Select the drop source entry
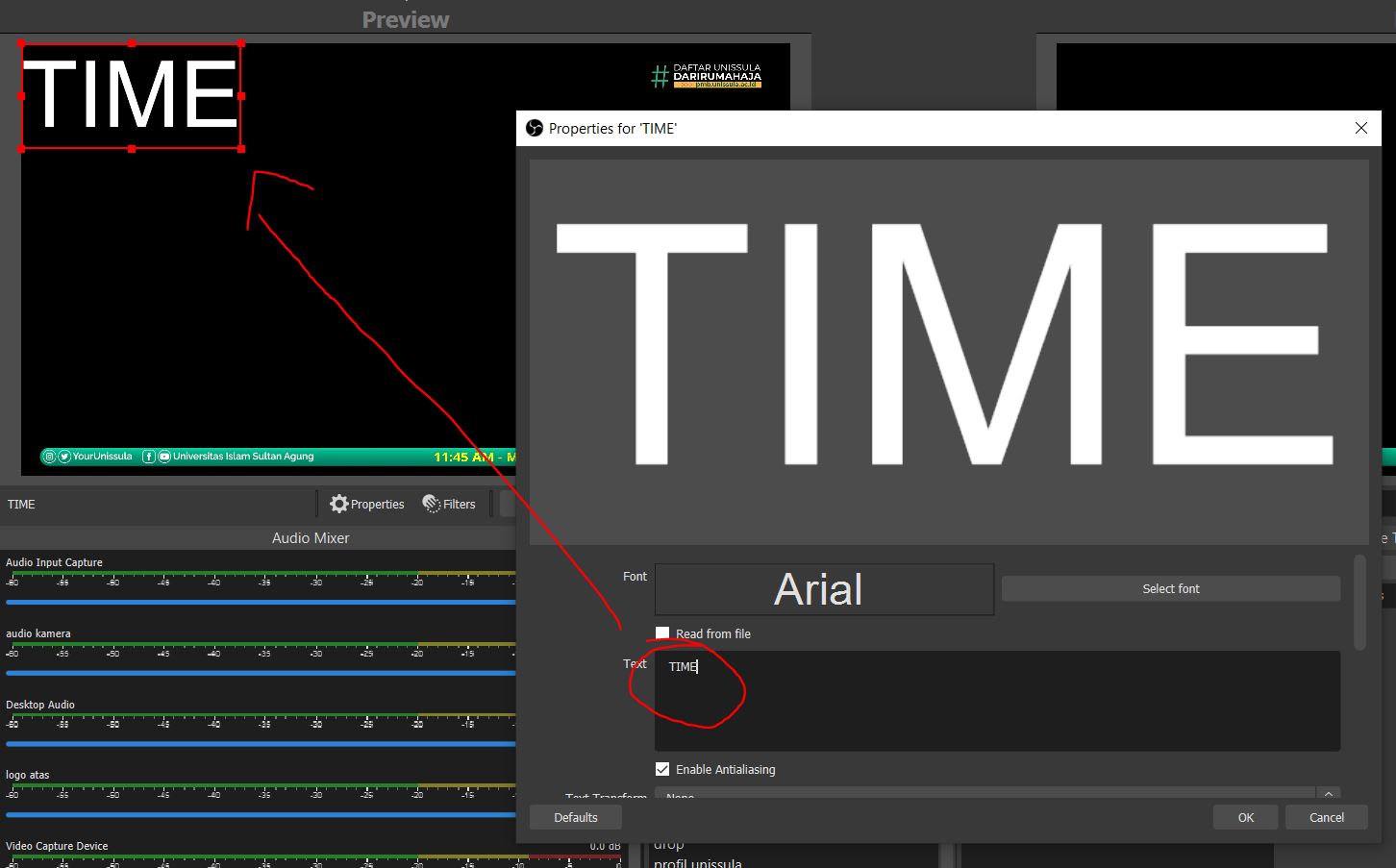The width and height of the screenshot is (1396, 868). 667,843
